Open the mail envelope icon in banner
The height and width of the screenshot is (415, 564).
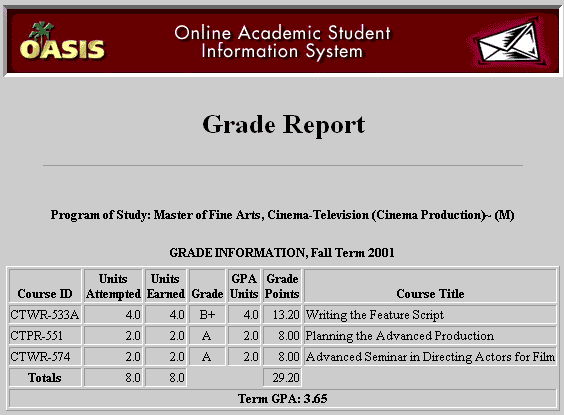click(x=508, y=42)
